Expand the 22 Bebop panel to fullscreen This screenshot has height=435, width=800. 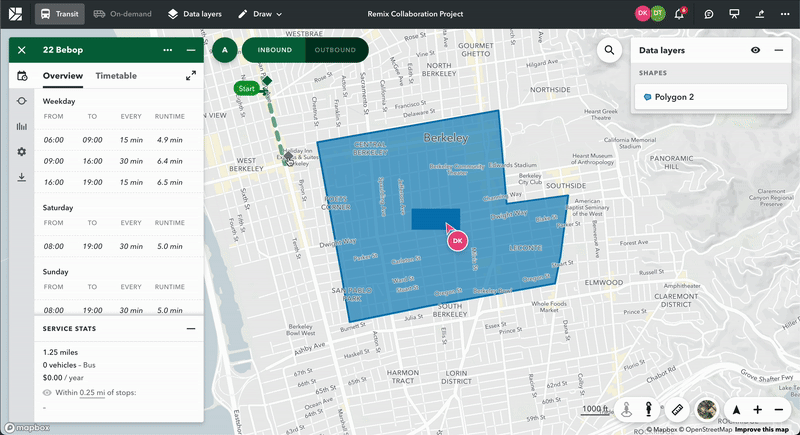[x=190, y=76]
